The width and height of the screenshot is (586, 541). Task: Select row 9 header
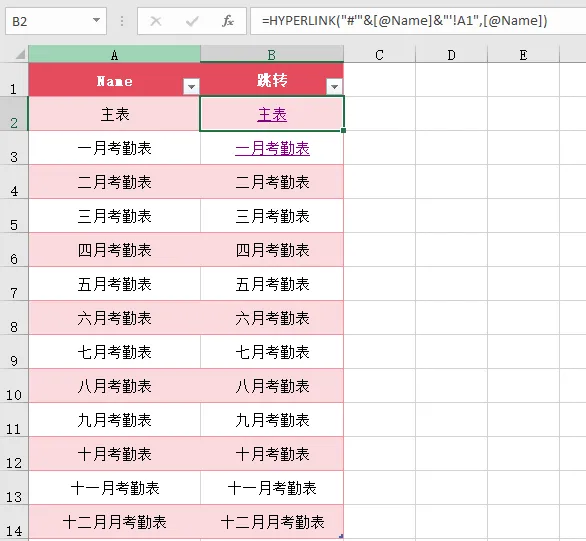click(x=14, y=352)
